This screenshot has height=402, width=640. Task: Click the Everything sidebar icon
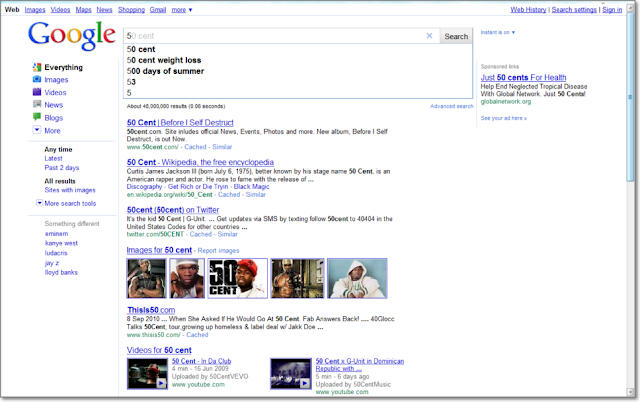(37, 67)
